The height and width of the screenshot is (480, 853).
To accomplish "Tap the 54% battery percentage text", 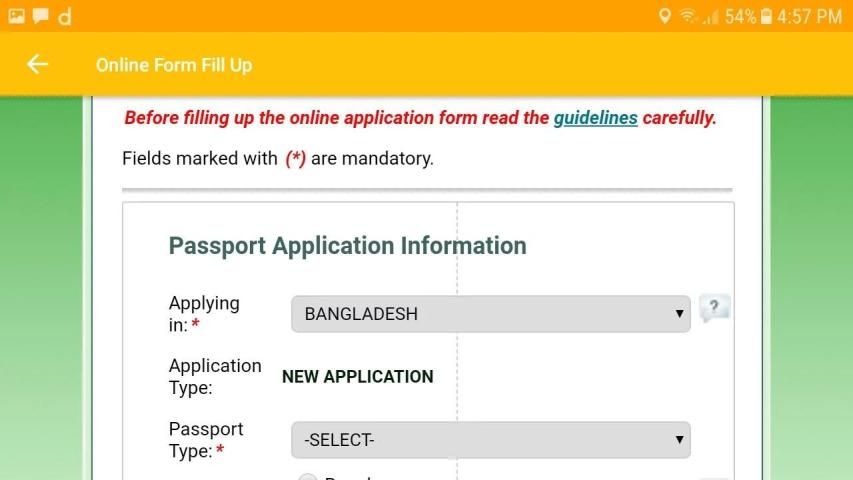I will [x=740, y=16].
